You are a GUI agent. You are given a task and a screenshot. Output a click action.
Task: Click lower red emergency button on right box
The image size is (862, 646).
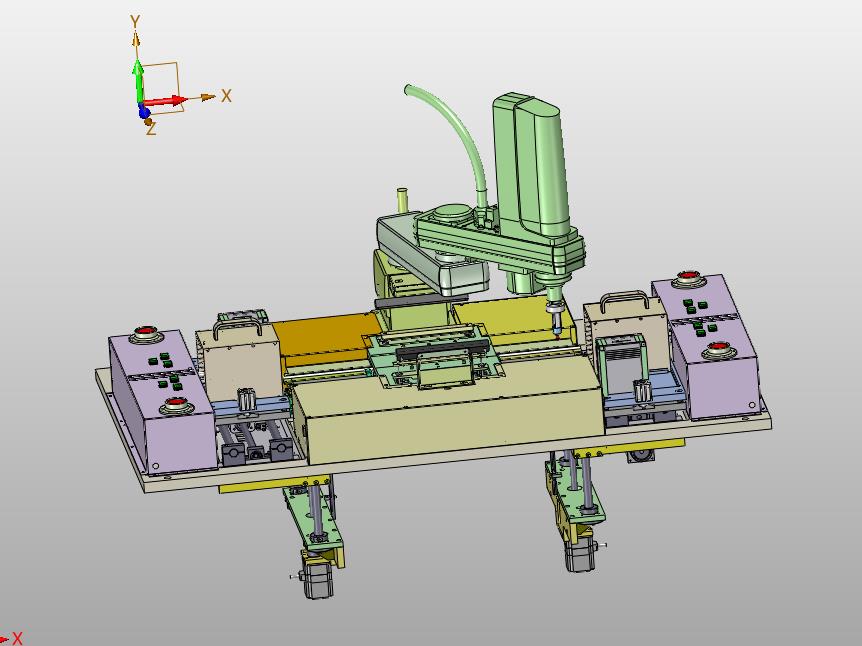click(718, 349)
